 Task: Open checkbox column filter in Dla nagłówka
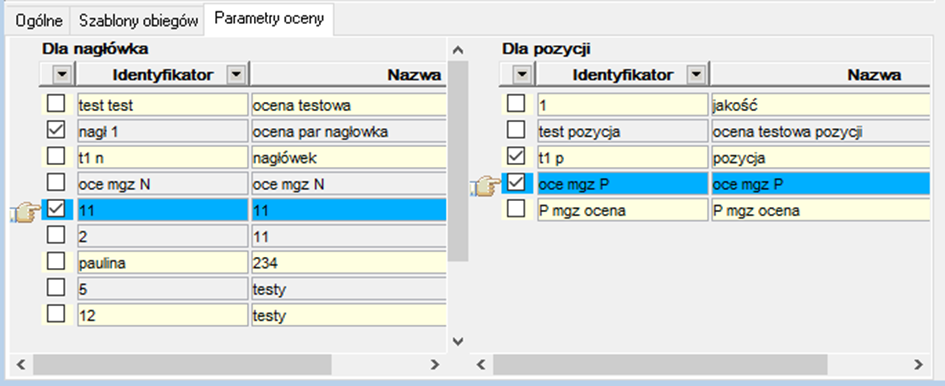click(62, 75)
